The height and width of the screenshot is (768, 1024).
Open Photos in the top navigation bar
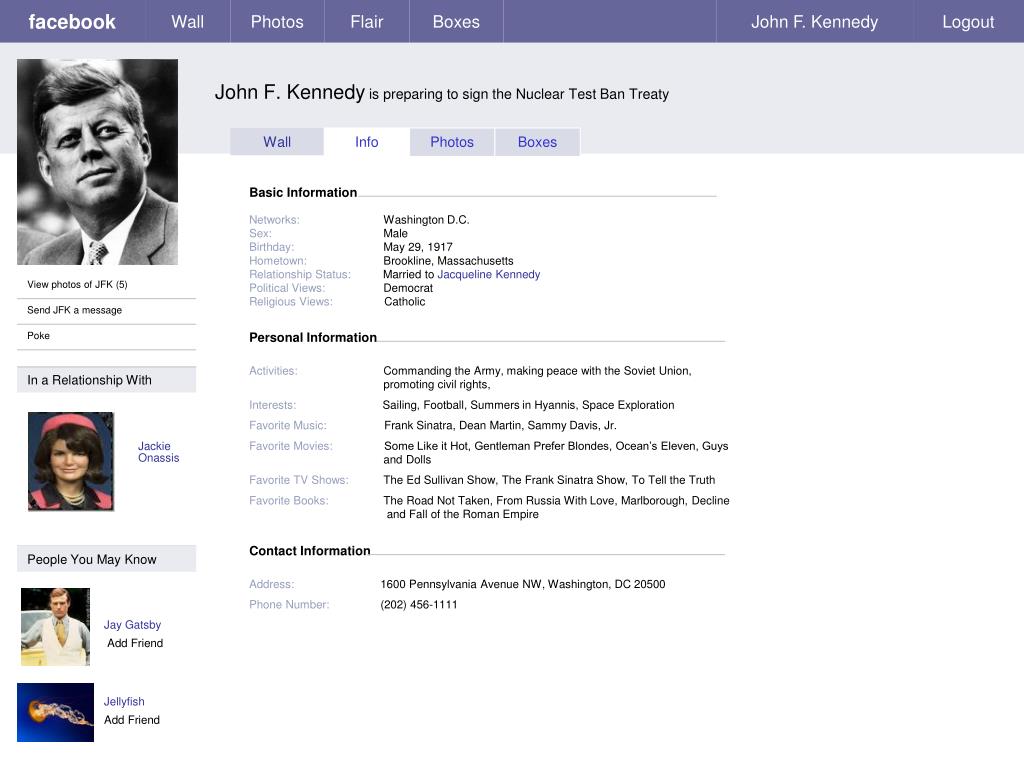click(x=277, y=22)
